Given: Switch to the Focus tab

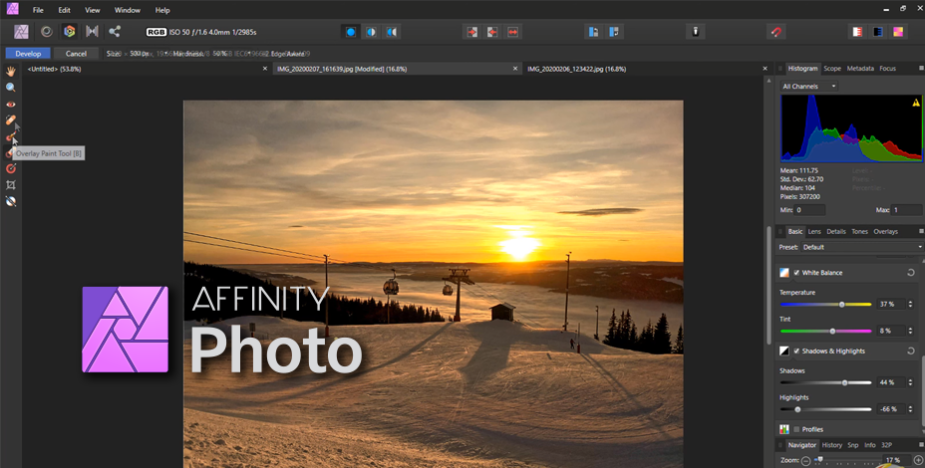Looking at the screenshot, I should (x=887, y=68).
